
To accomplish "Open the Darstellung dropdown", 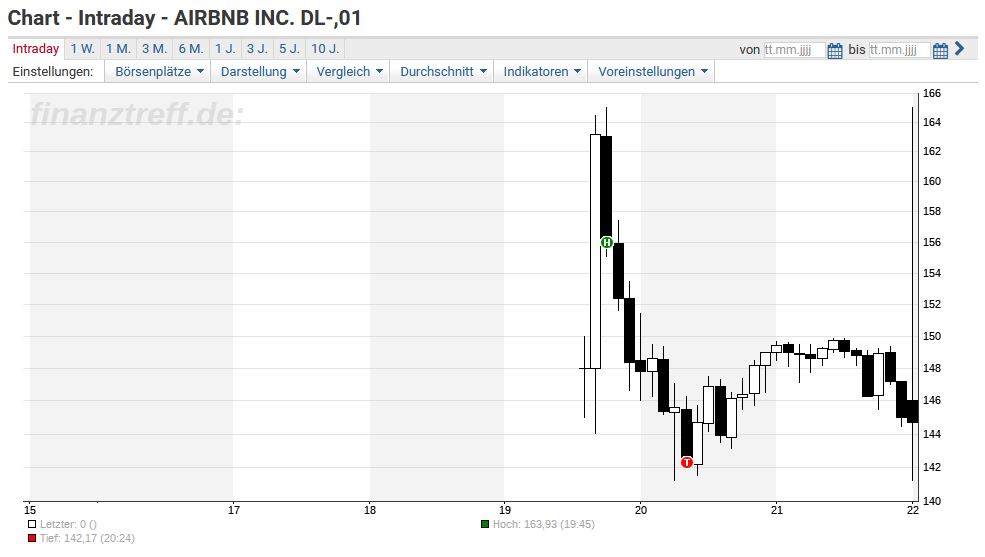I will tap(259, 72).
